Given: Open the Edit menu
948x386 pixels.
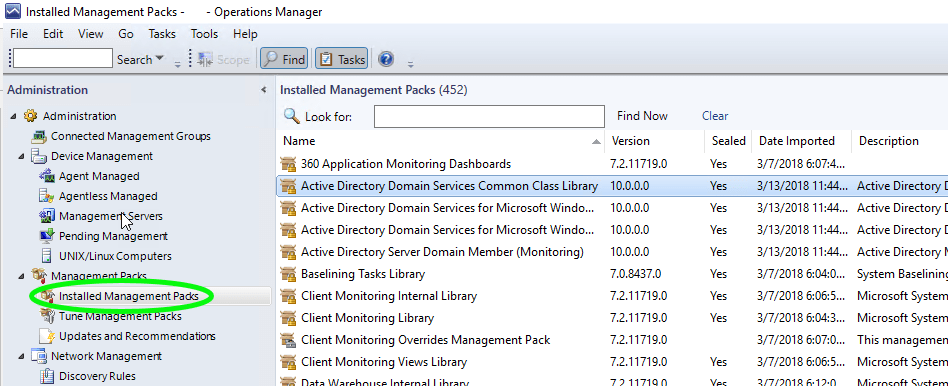Looking at the screenshot, I should [53, 34].
